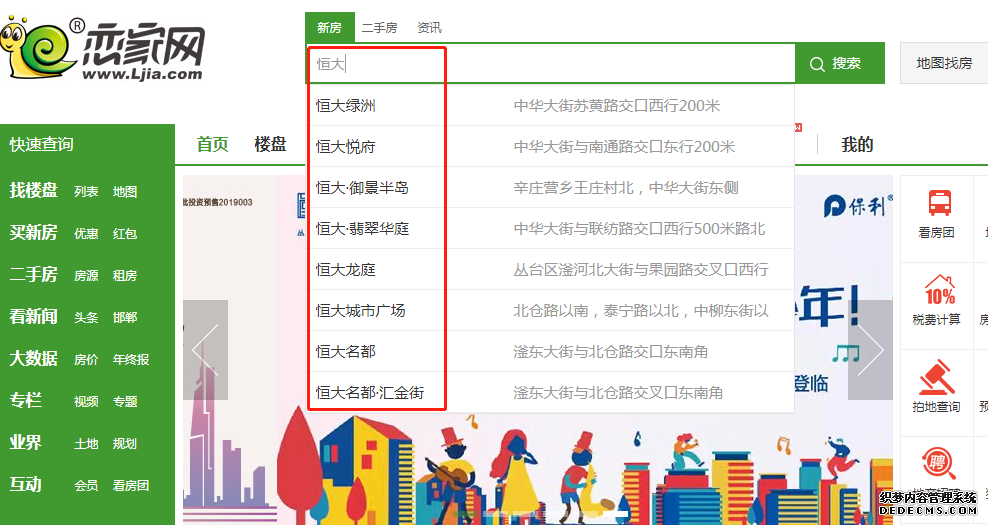988x525 pixels.
Task: Click address 辛庄营乡王庄村北，中华大街东侧
Action: tap(626, 188)
